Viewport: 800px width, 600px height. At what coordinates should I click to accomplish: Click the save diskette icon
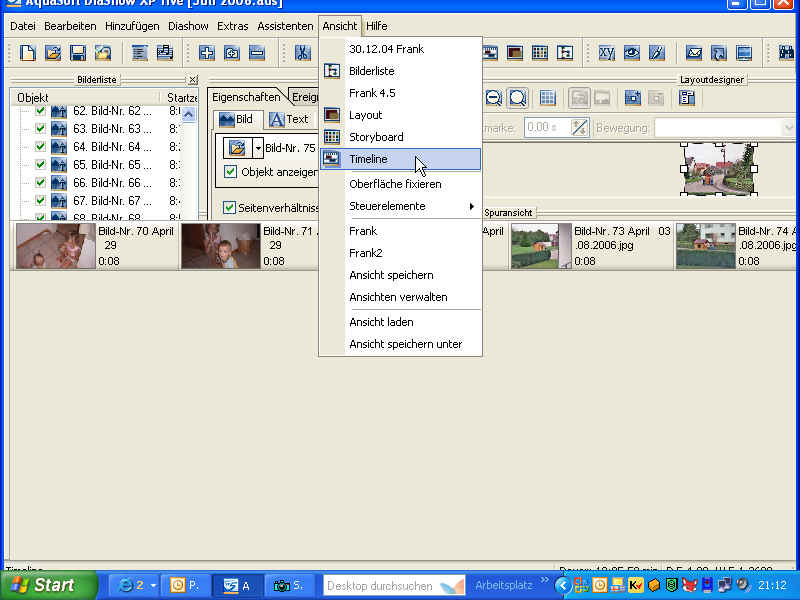click(x=77, y=53)
